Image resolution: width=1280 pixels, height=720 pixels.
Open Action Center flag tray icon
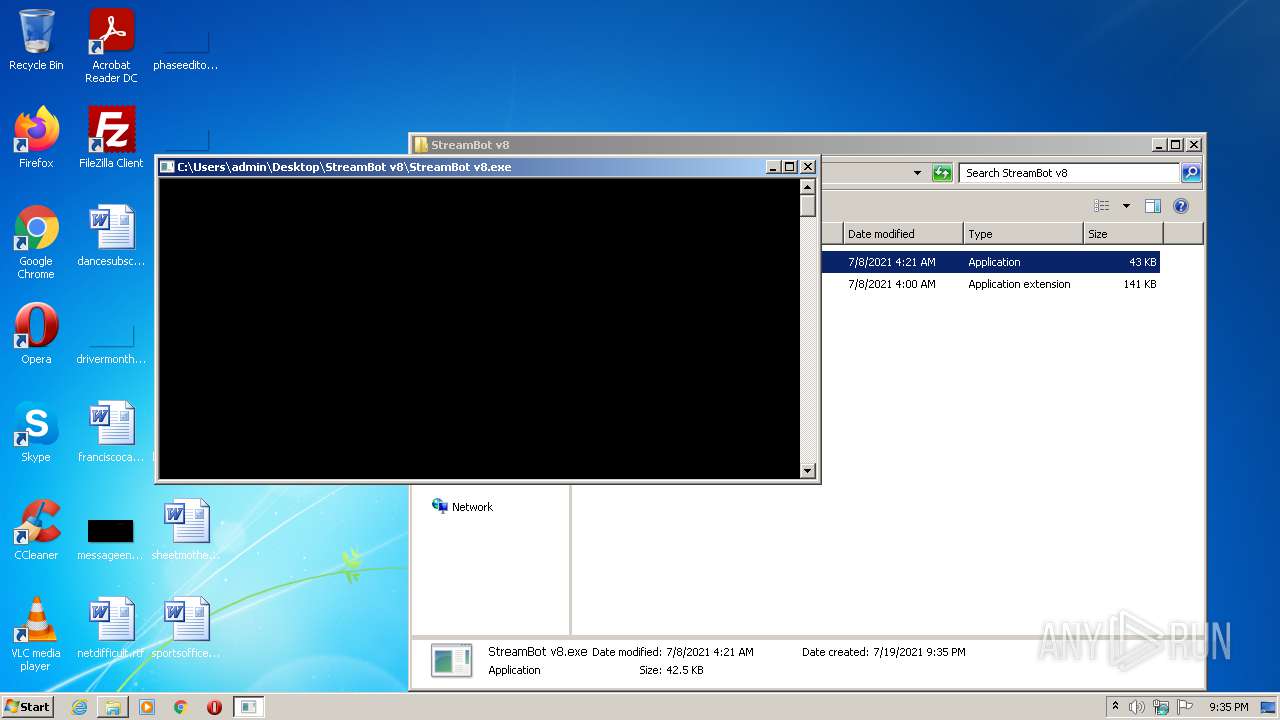[x=1185, y=707]
